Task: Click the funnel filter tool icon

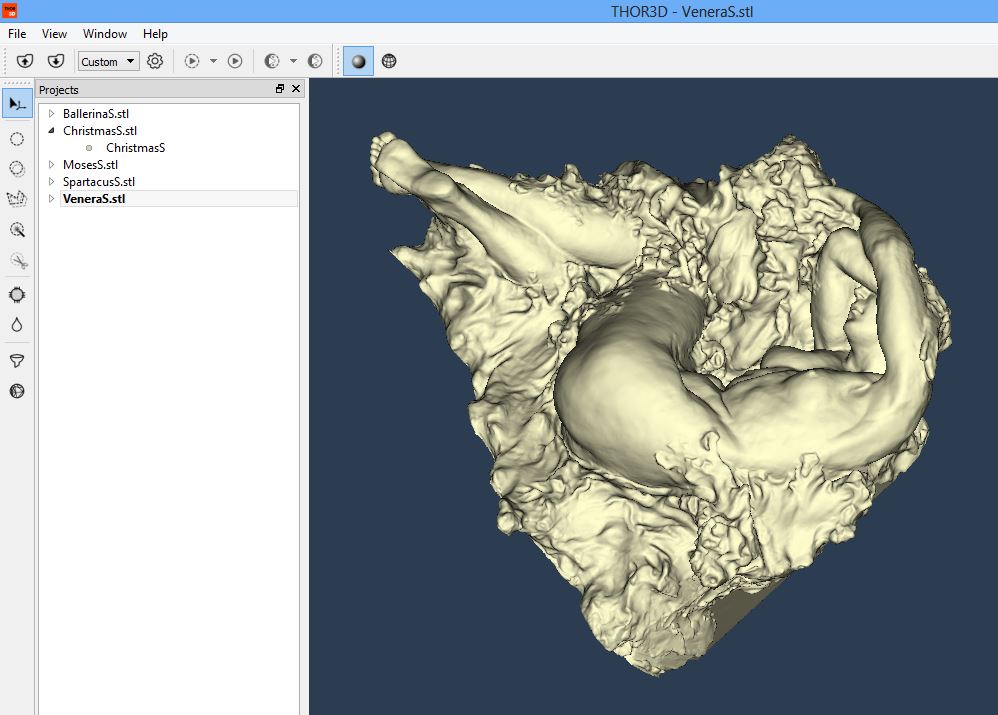Action: pyautogui.click(x=17, y=361)
